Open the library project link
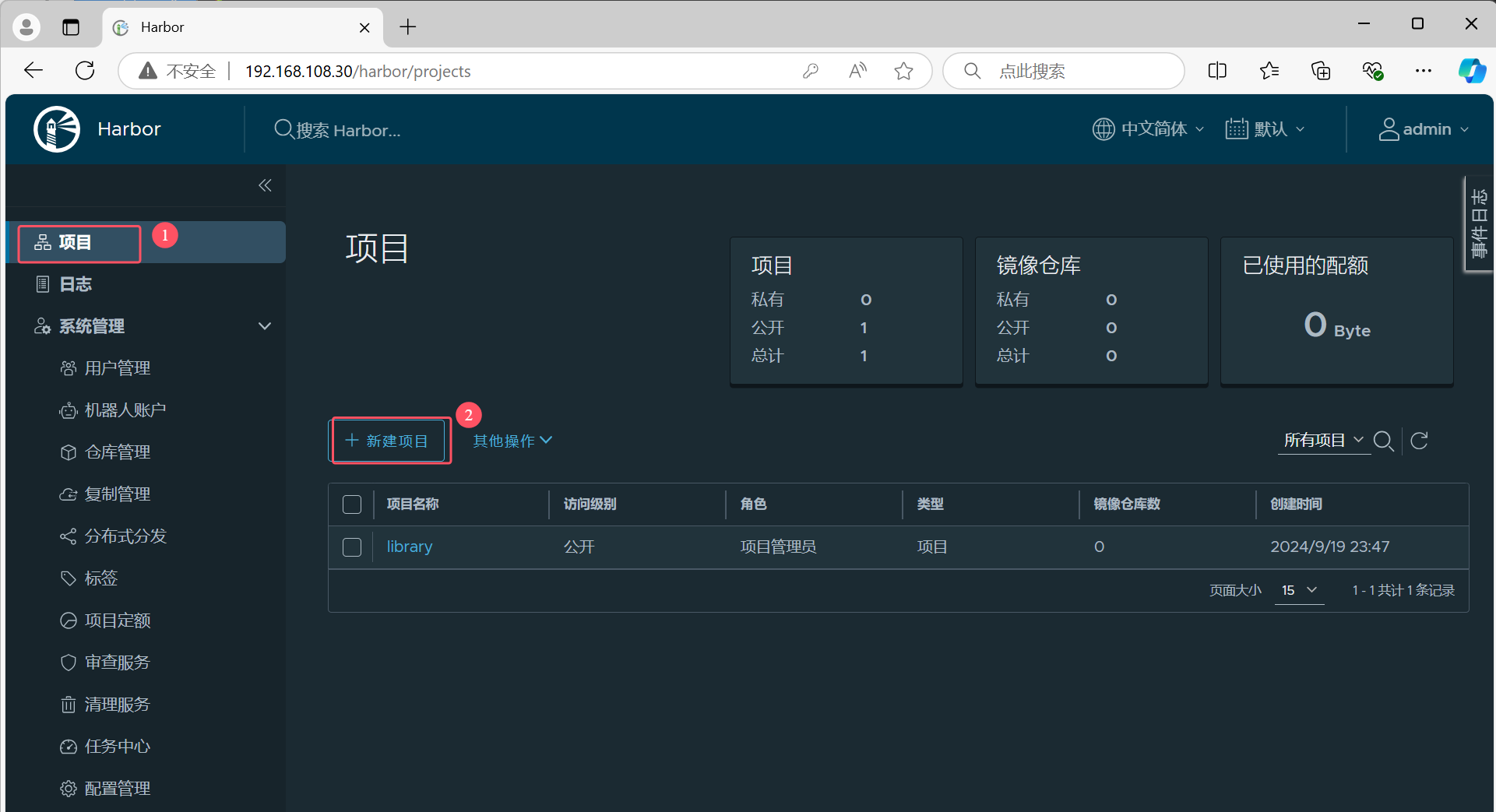This screenshot has height=812, width=1496. (x=410, y=547)
